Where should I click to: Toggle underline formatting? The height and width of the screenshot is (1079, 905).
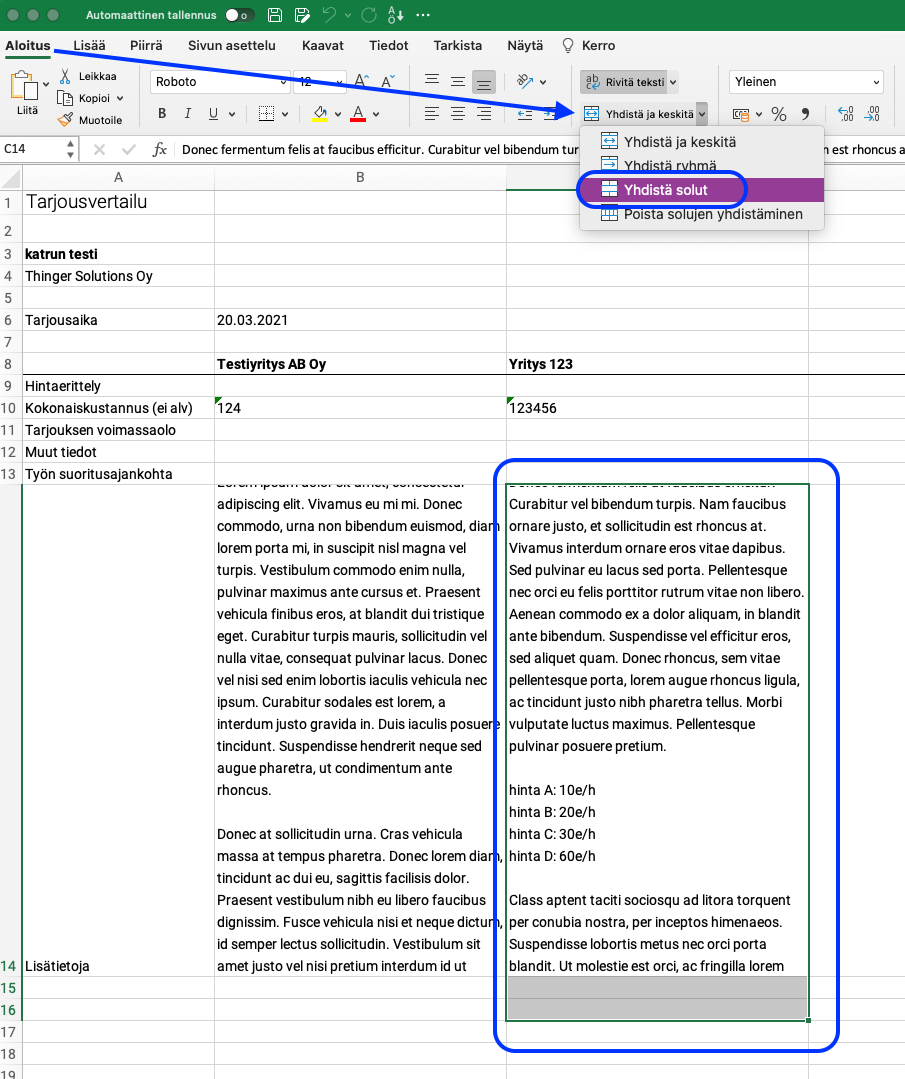(213, 114)
